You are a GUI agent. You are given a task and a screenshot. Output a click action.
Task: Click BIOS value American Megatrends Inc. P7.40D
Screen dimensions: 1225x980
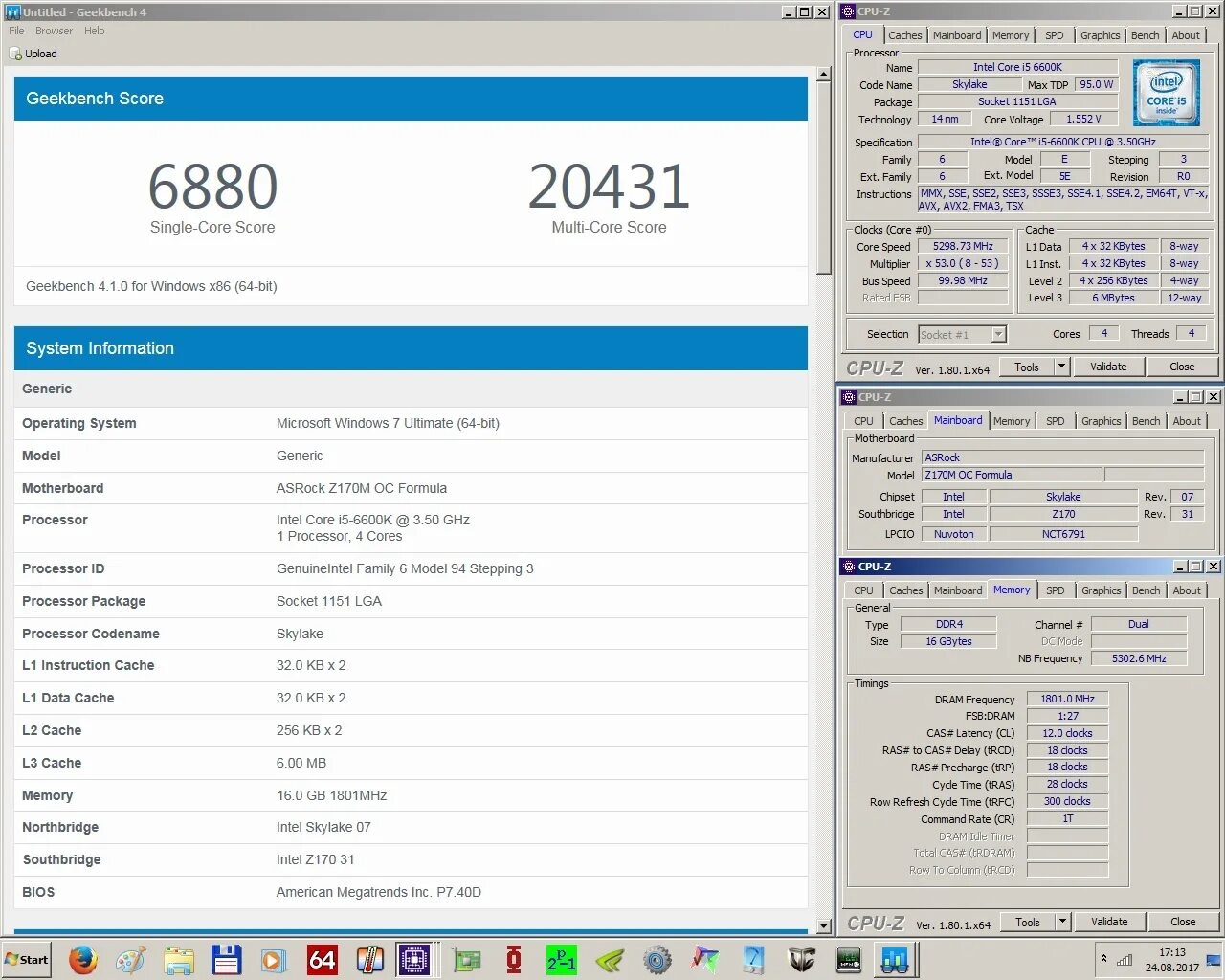[379, 892]
